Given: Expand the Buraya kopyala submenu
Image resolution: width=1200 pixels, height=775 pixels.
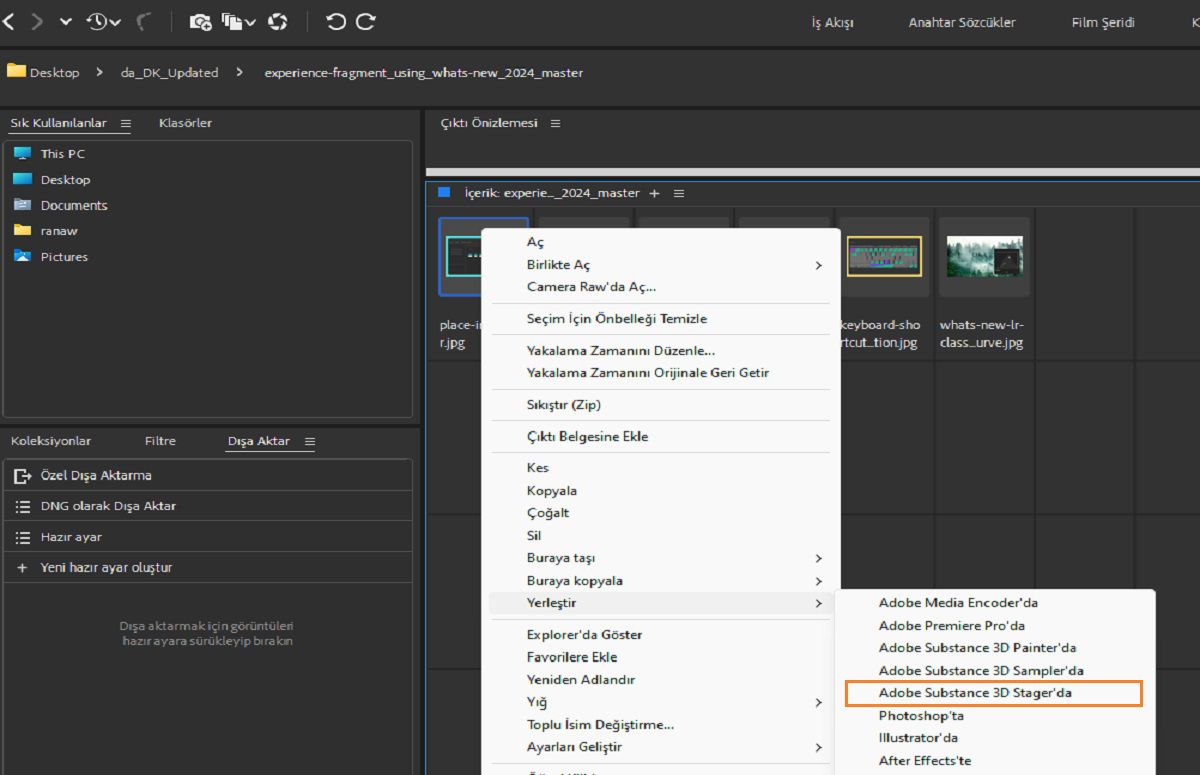Looking at the screenshot, I should pos(660,581).
